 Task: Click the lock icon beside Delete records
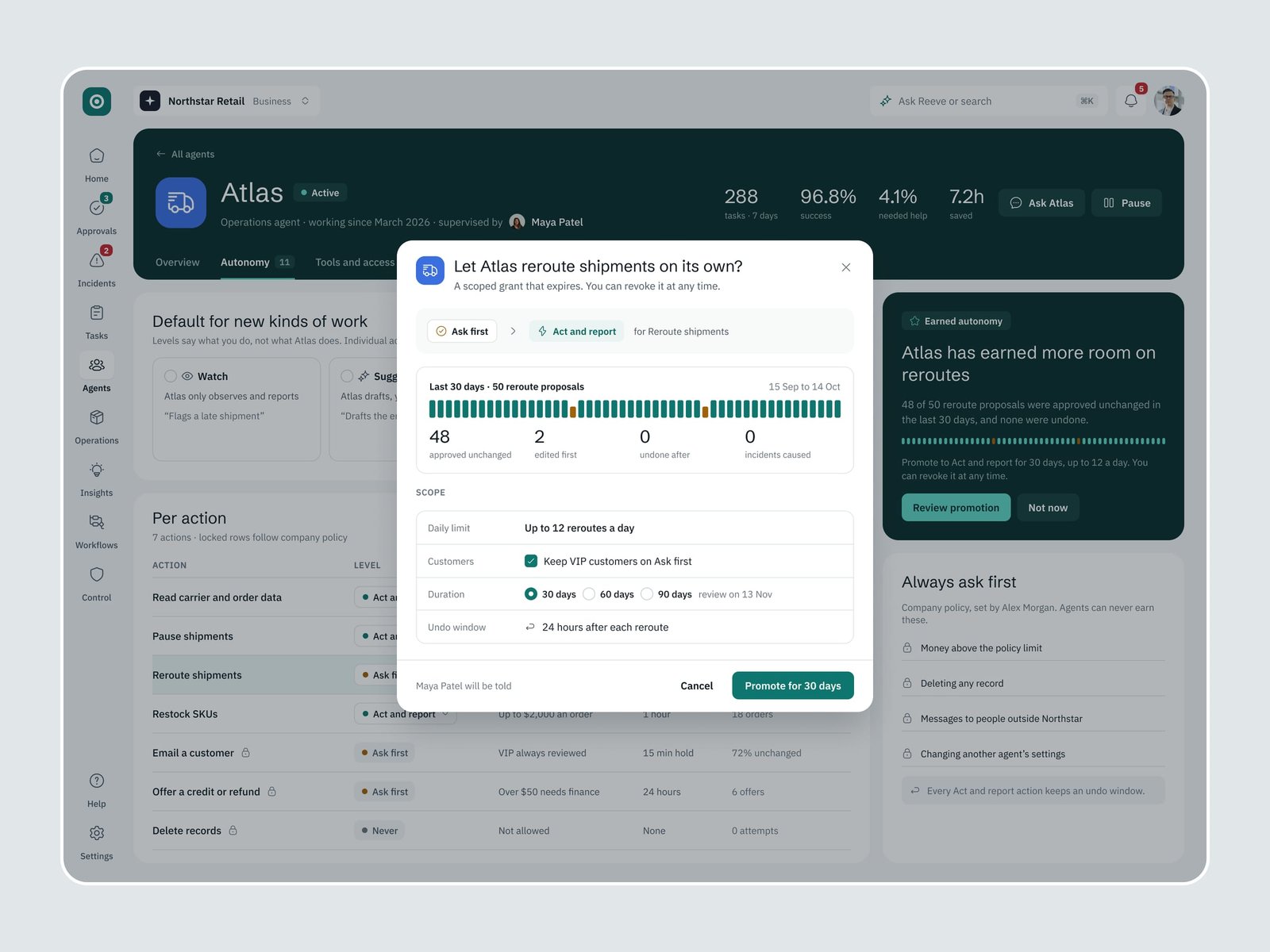(x=233, y=831)
